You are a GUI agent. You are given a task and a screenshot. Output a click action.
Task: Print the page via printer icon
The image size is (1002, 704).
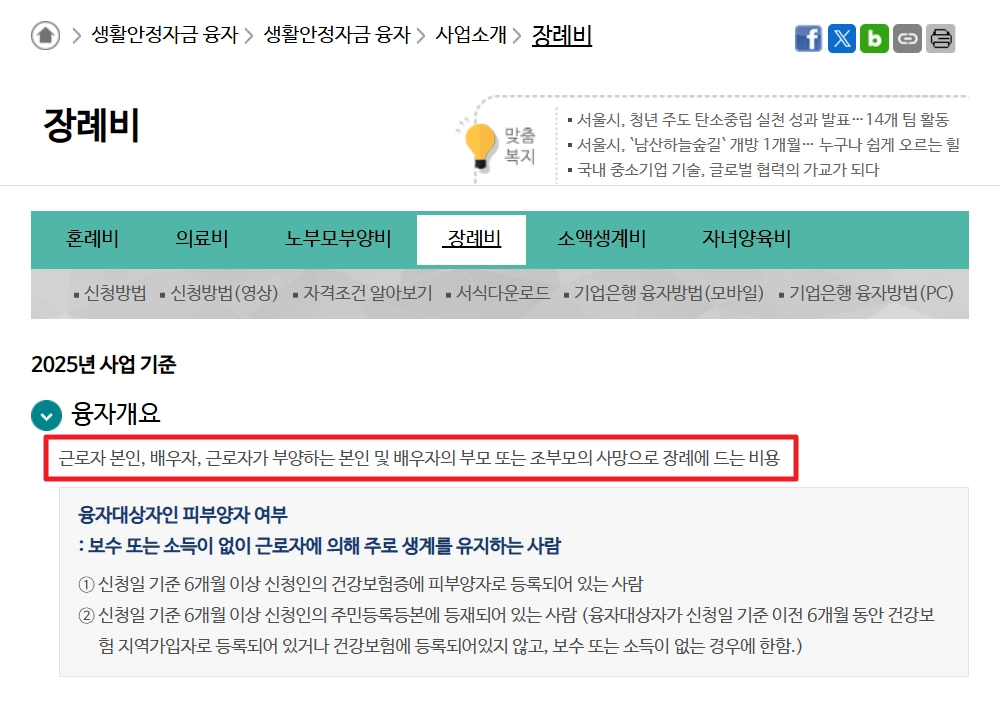click(940, 37)
